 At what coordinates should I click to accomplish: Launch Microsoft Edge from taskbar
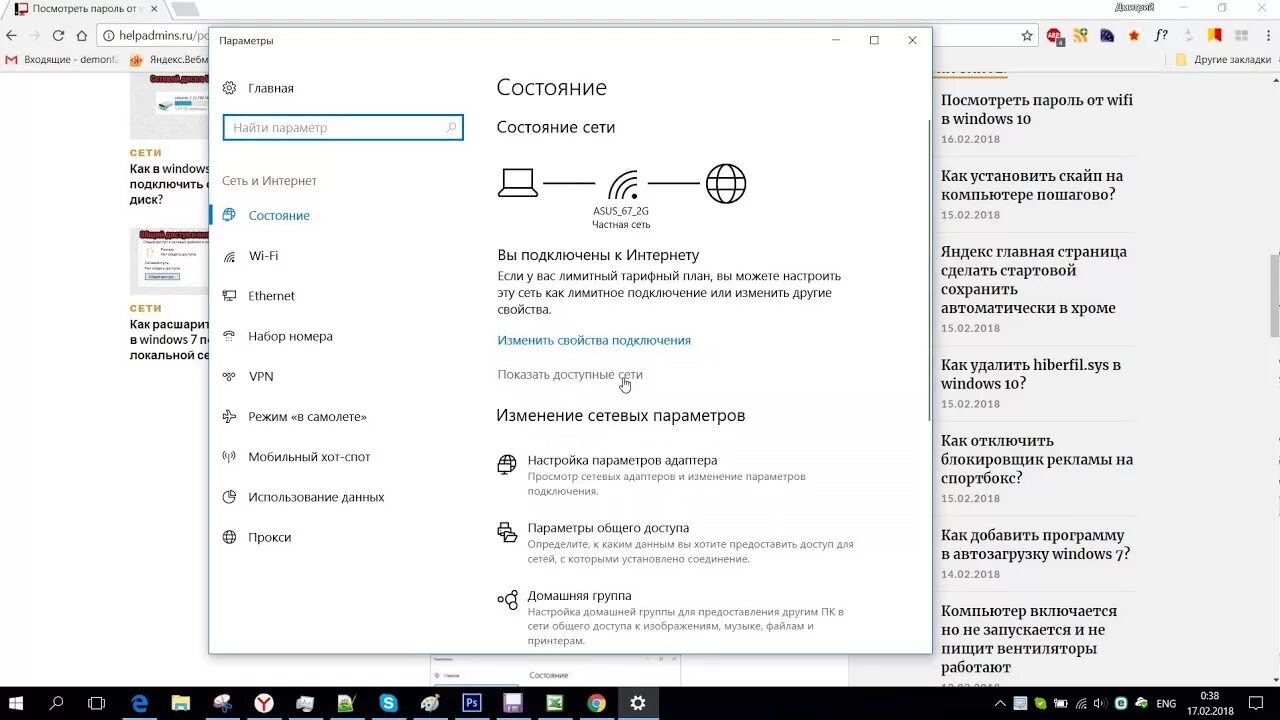point(139,703)
